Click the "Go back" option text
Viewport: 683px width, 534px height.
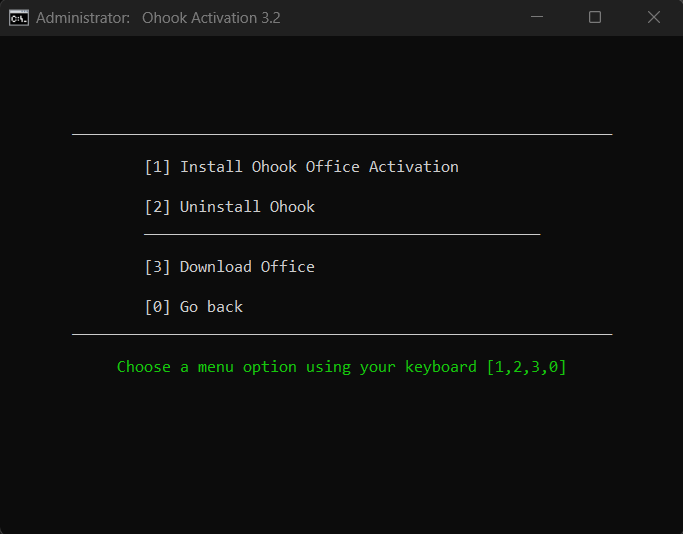(x=211, y=307)
